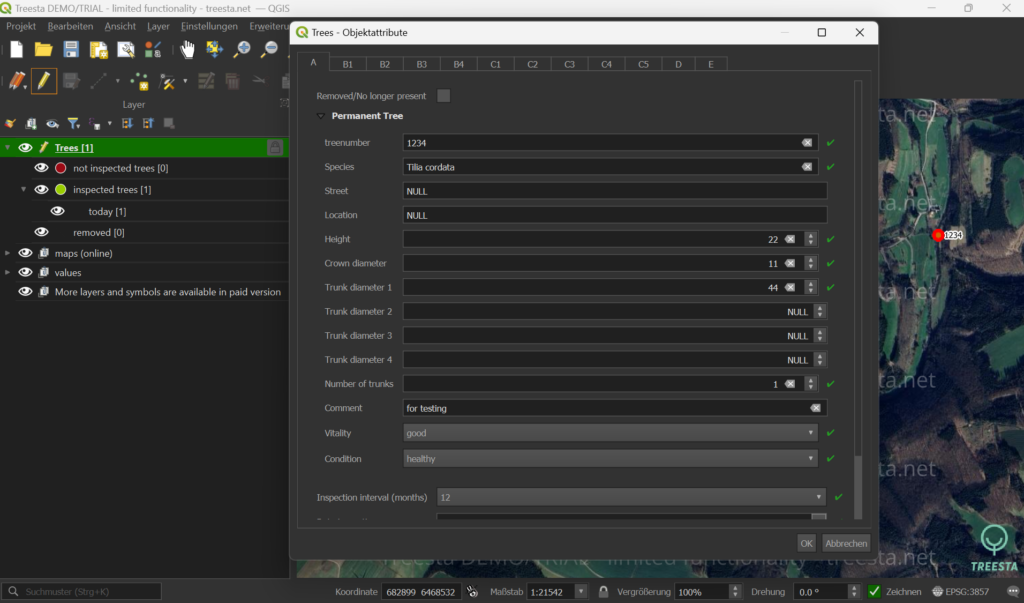Viewport: 1024px width, 603px height.
Task: Open the Style Manager icon in toolbar
Action: point(153,49)
